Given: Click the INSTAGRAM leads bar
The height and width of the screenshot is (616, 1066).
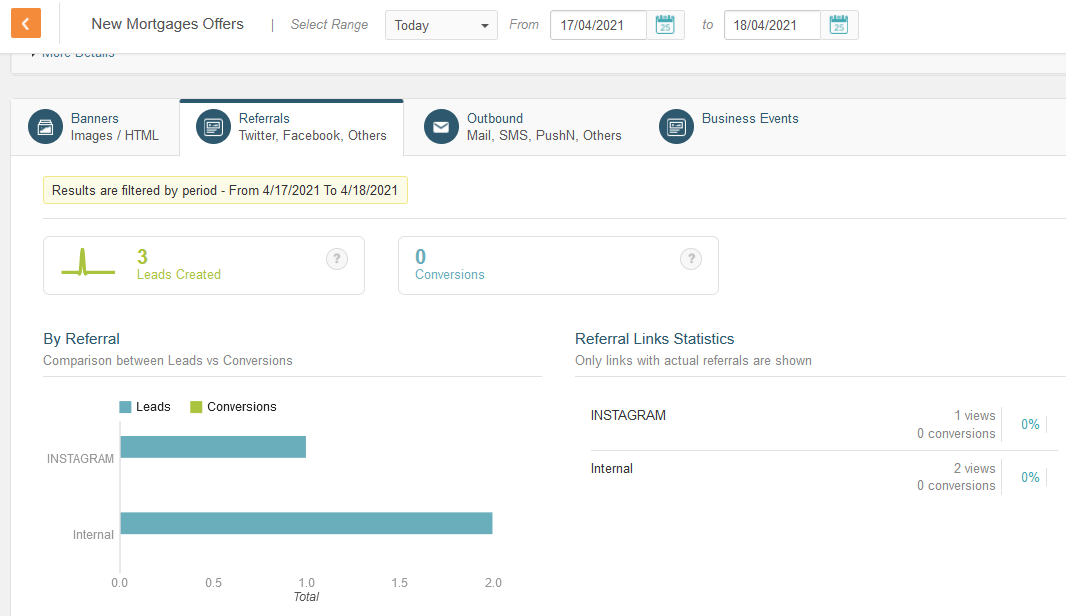Looking at the screenshot, I should 213,447.
